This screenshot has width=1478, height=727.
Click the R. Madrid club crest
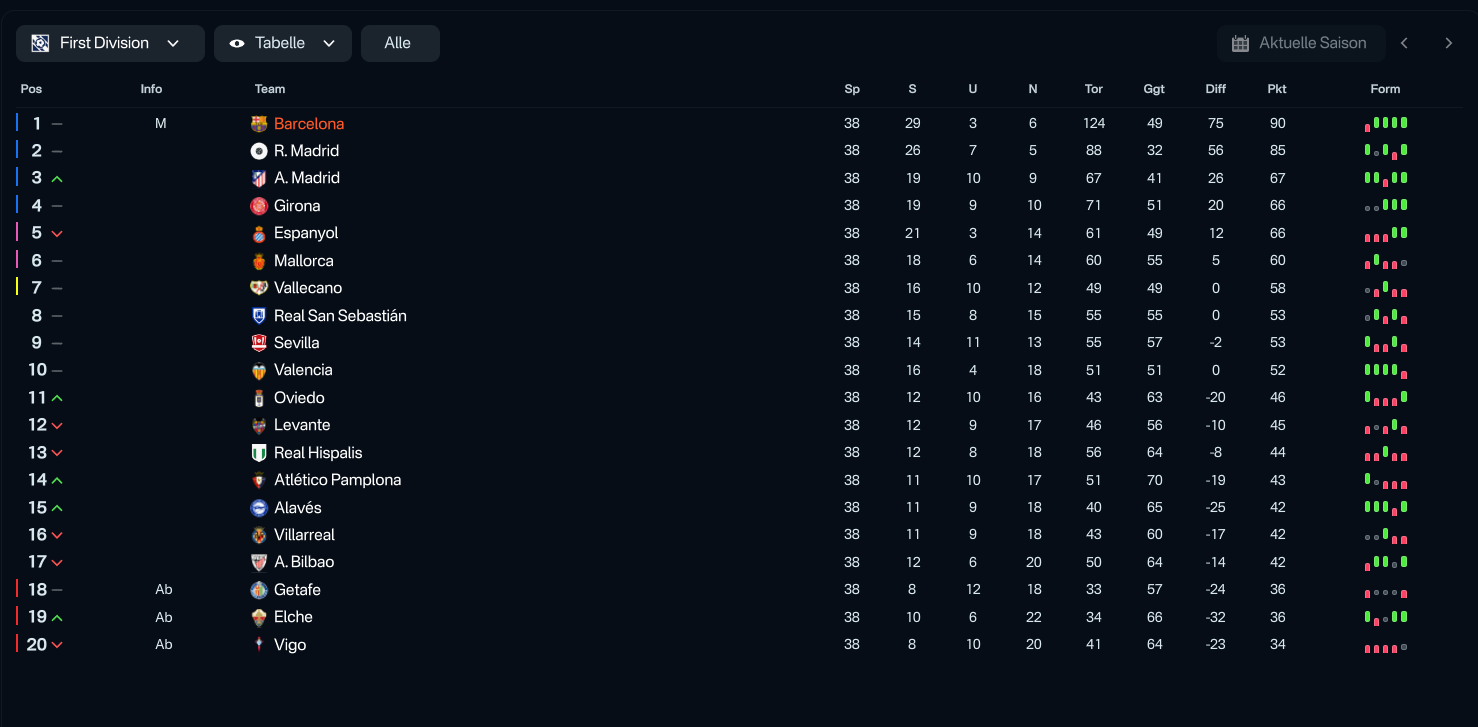(x=259, y=151)
